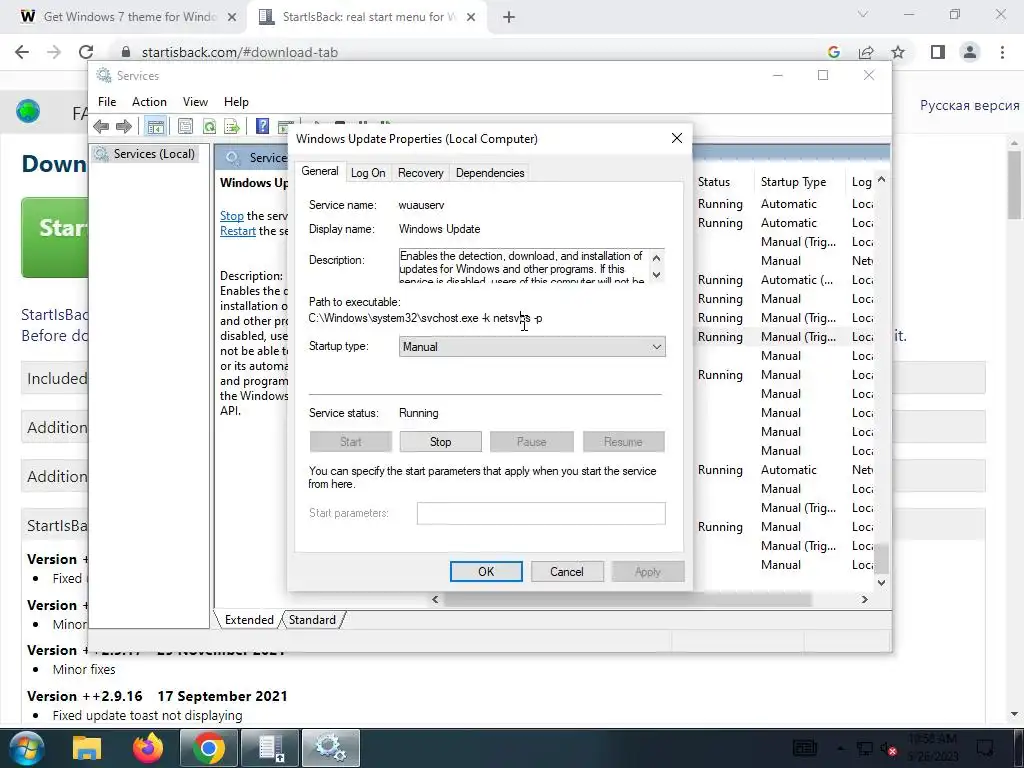Open the Help menu in Services
Viewport: 1024px width, 768px height.
pos(236,102)
